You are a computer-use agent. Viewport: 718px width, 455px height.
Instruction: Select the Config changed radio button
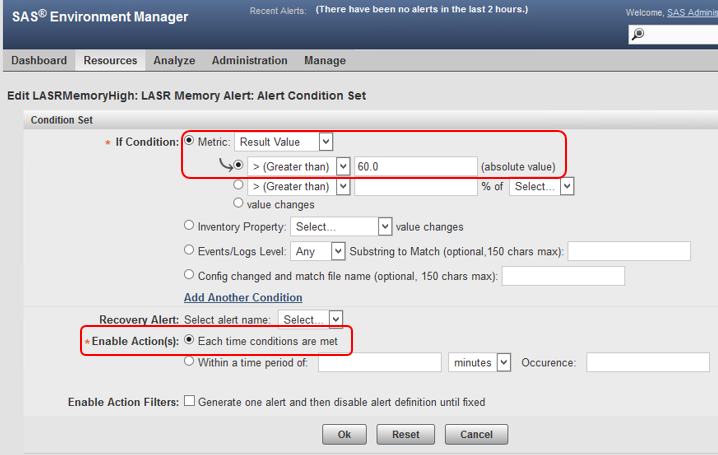click(x=189, y=275)
